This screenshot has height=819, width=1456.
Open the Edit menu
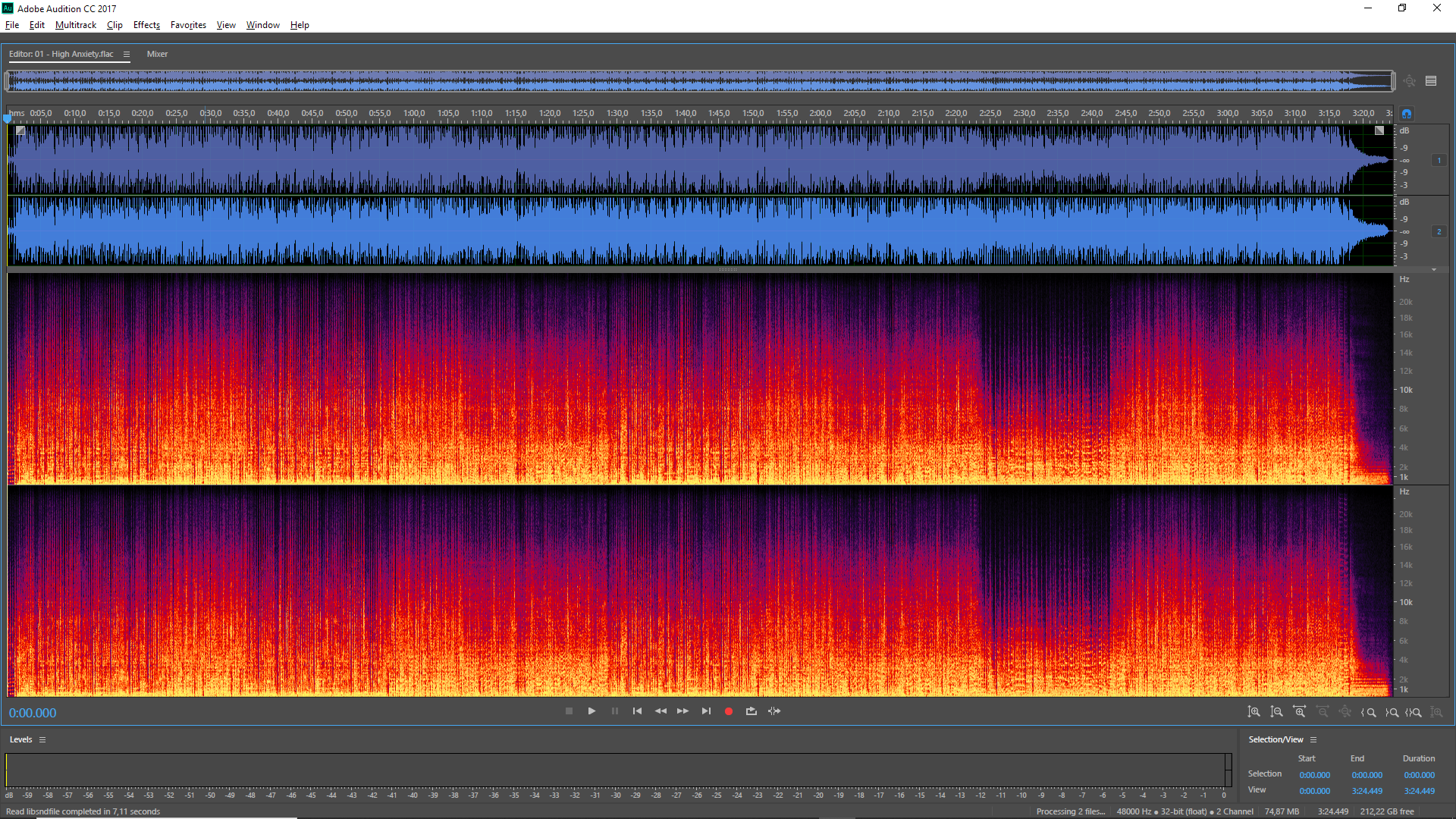[37, 25]
